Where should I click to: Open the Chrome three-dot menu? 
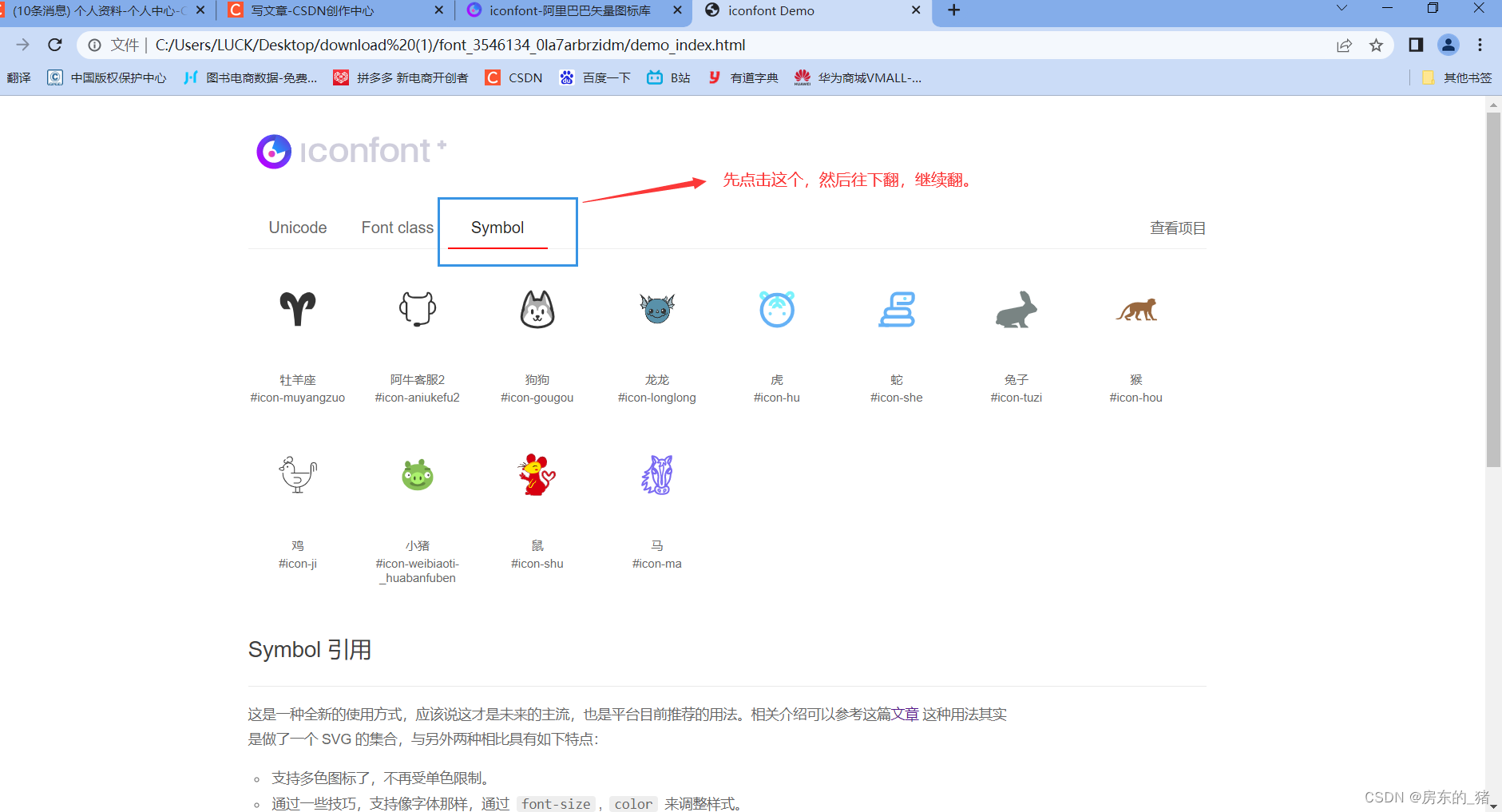coord(1480,45)
